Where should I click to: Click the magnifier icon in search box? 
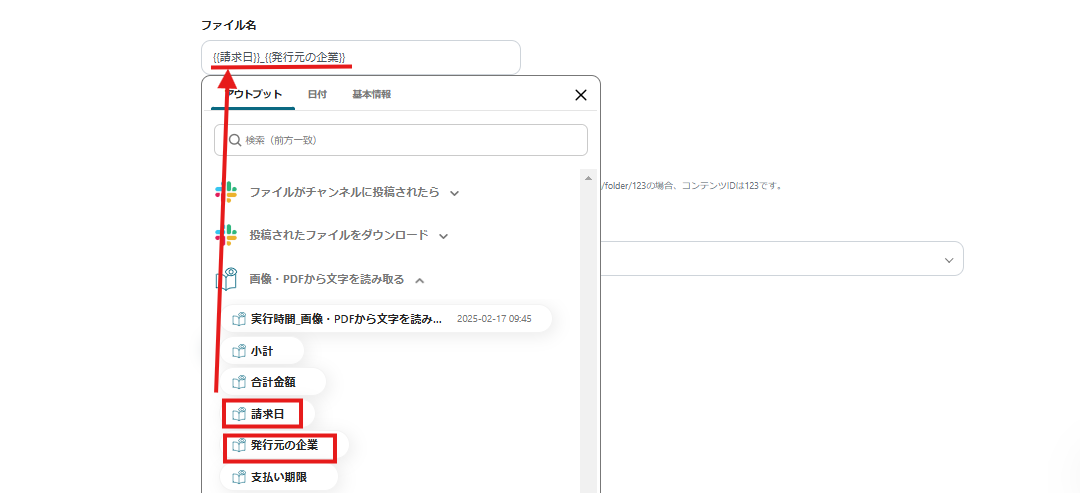234,140
